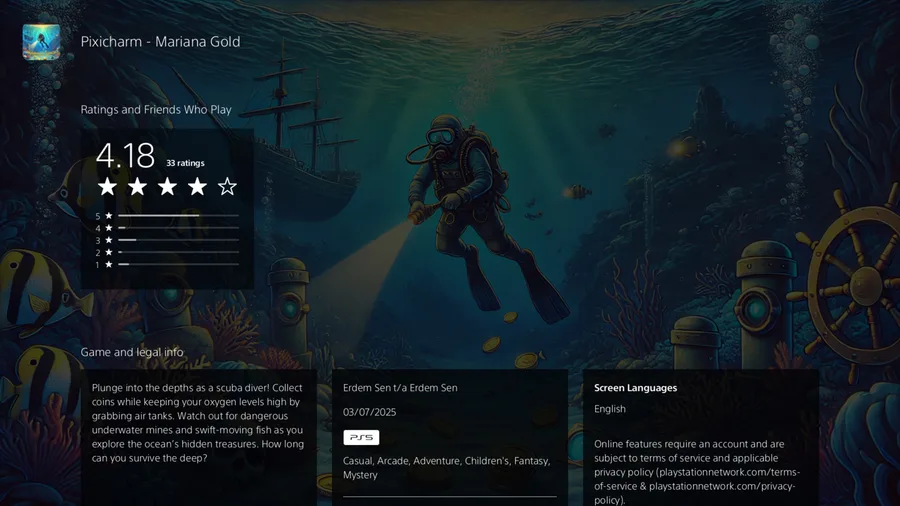The image size is (900, 506).
Task: Click the PS5 platform badge
Action: coord(361,437)
